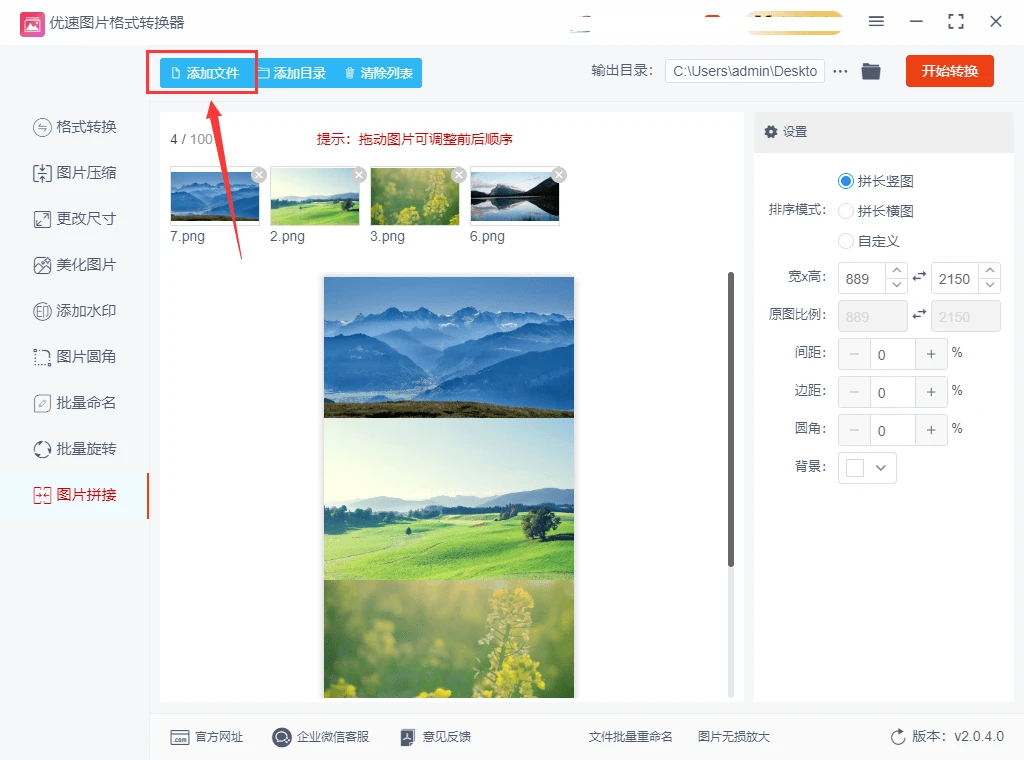This screenshot has height=760, width=1024.
Task: Increase the 间距 value with plus
Action: [x=930, y=353]
